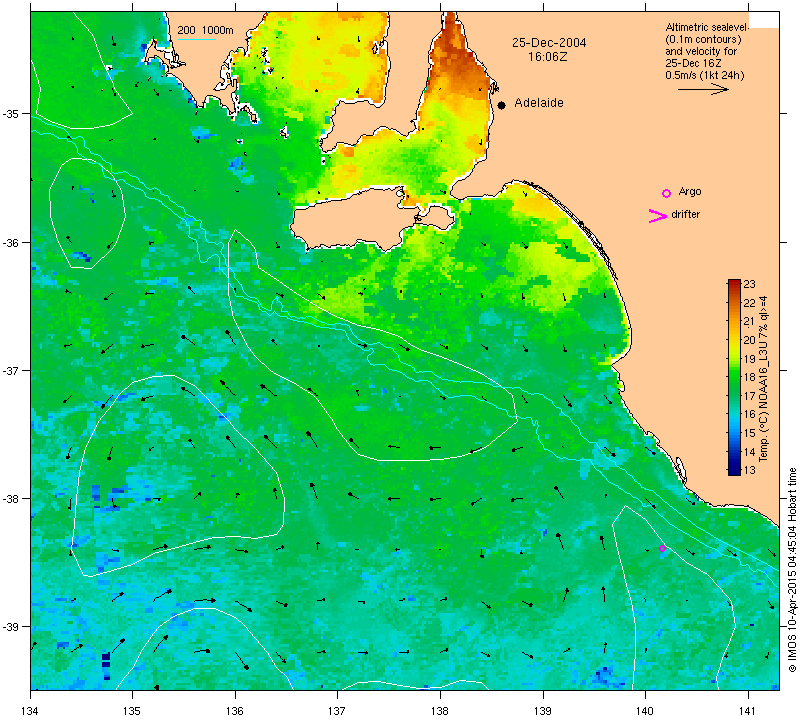Click the '200 1000m' depth contour label

click(x=205, y=30)
